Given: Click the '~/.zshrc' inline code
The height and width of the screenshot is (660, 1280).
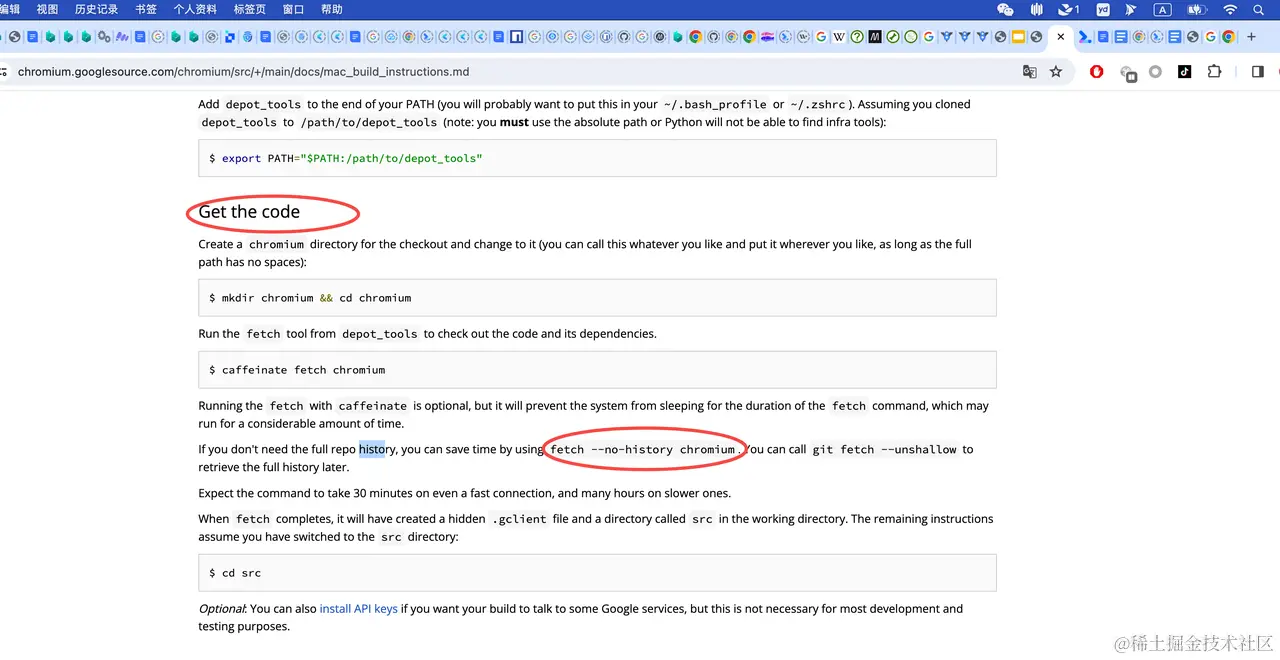Looking at the screenshot, I should (818, 104).
